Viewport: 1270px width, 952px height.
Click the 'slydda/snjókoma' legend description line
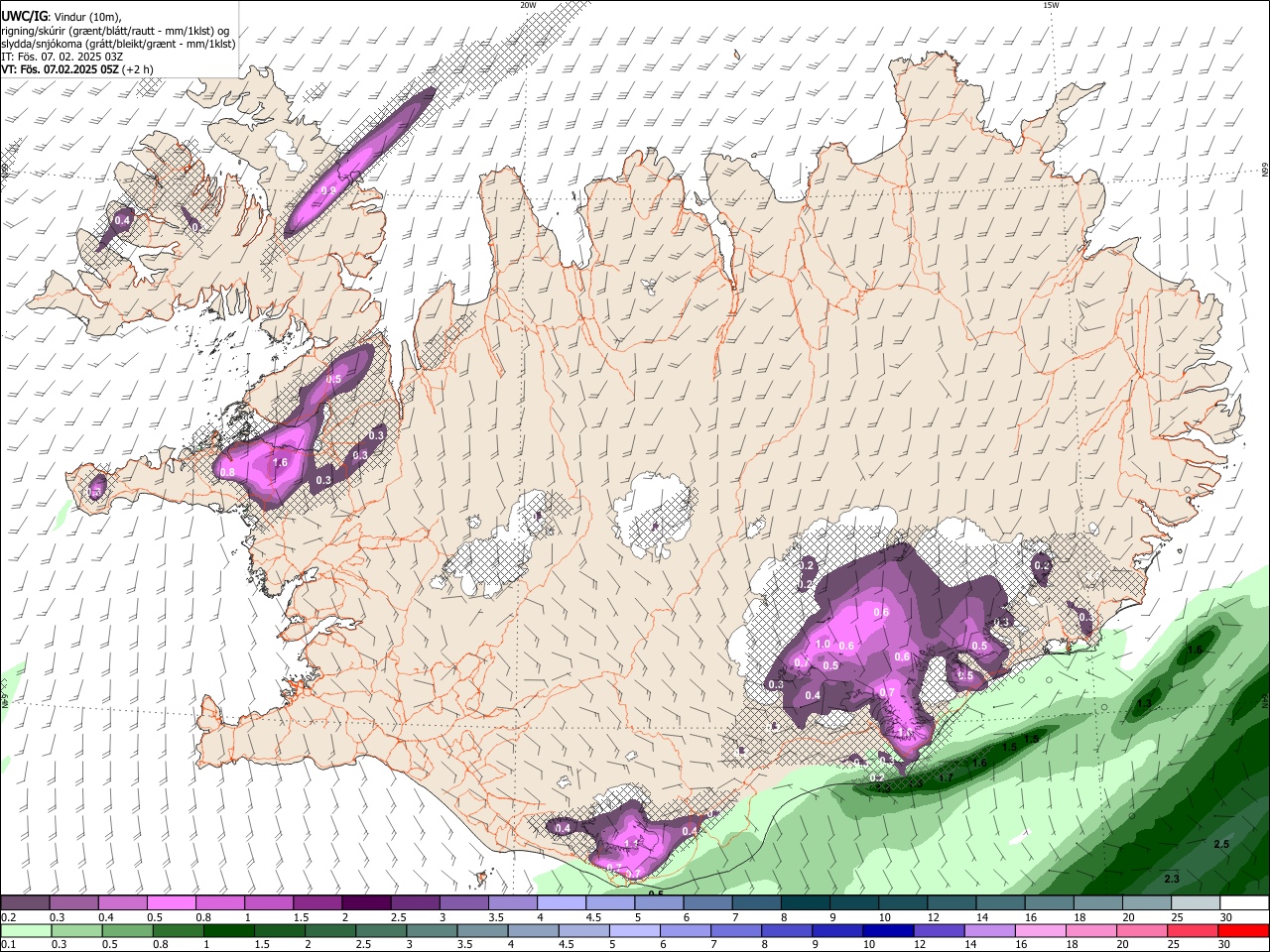118,44
